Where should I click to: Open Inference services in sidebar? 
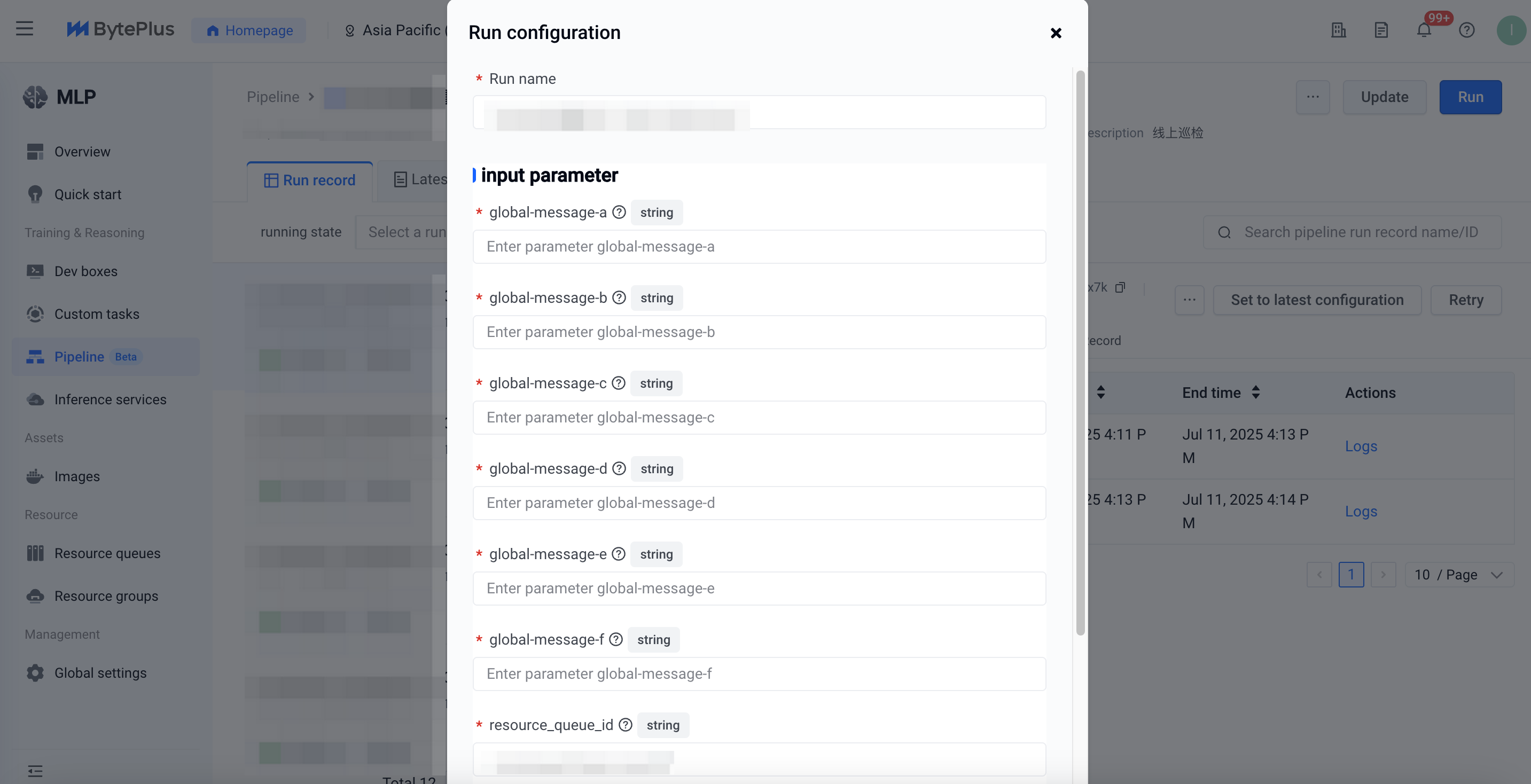(110, 399)
